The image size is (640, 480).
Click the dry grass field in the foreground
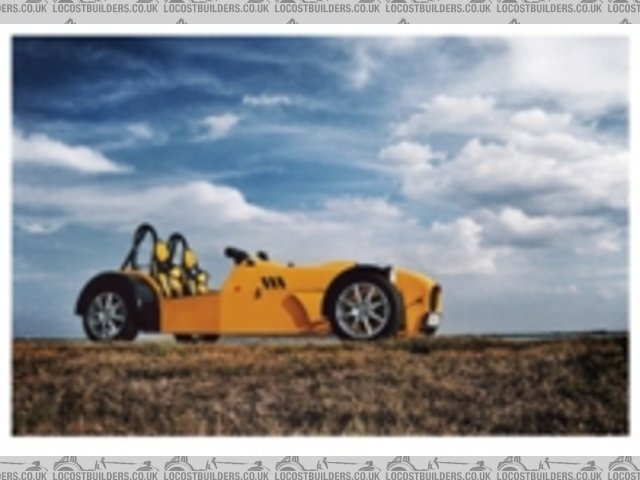click(320, 390)
